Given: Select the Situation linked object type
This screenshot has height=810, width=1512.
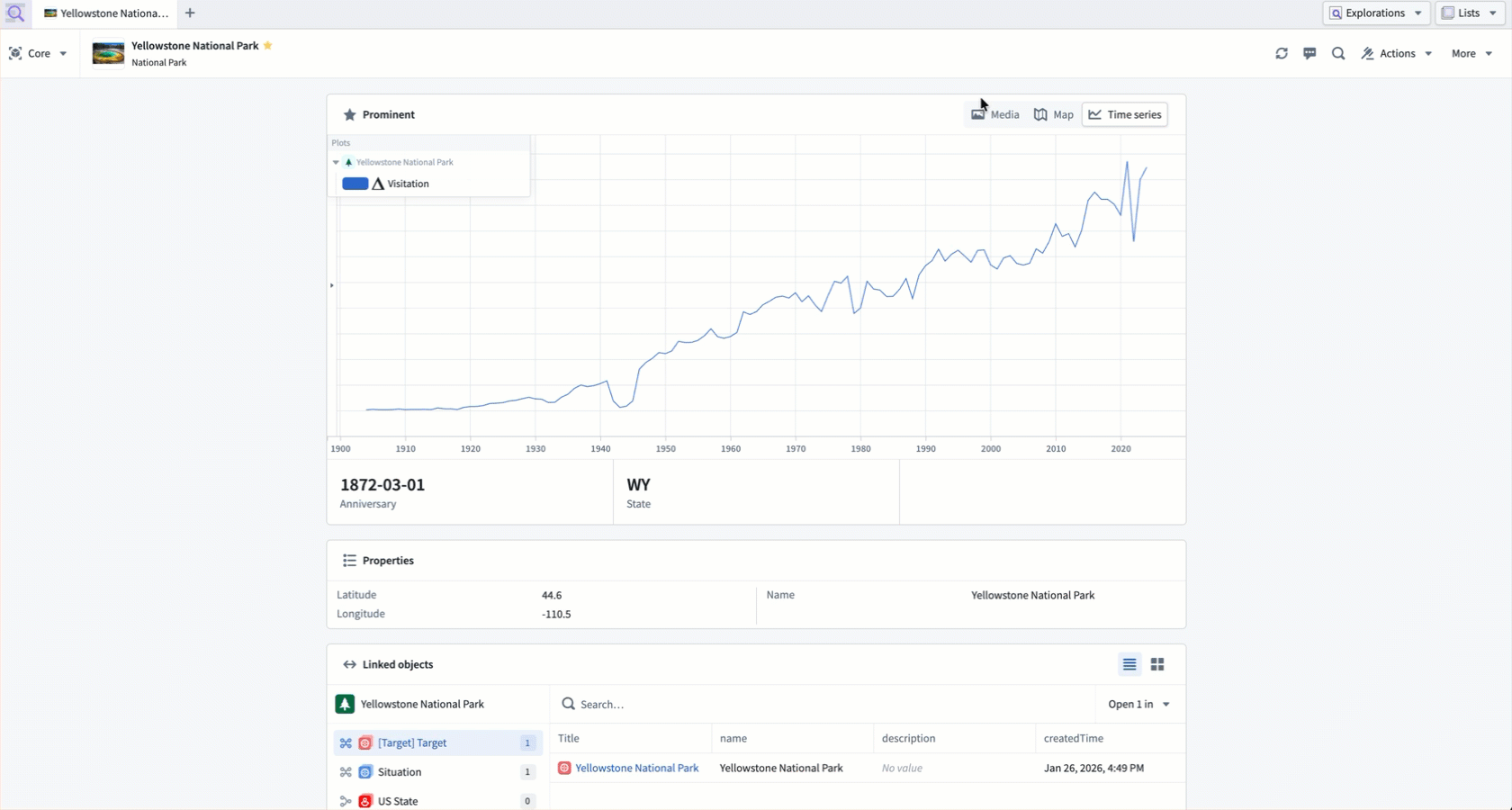Looking at the screenshot, I should [x=400, y=772].
